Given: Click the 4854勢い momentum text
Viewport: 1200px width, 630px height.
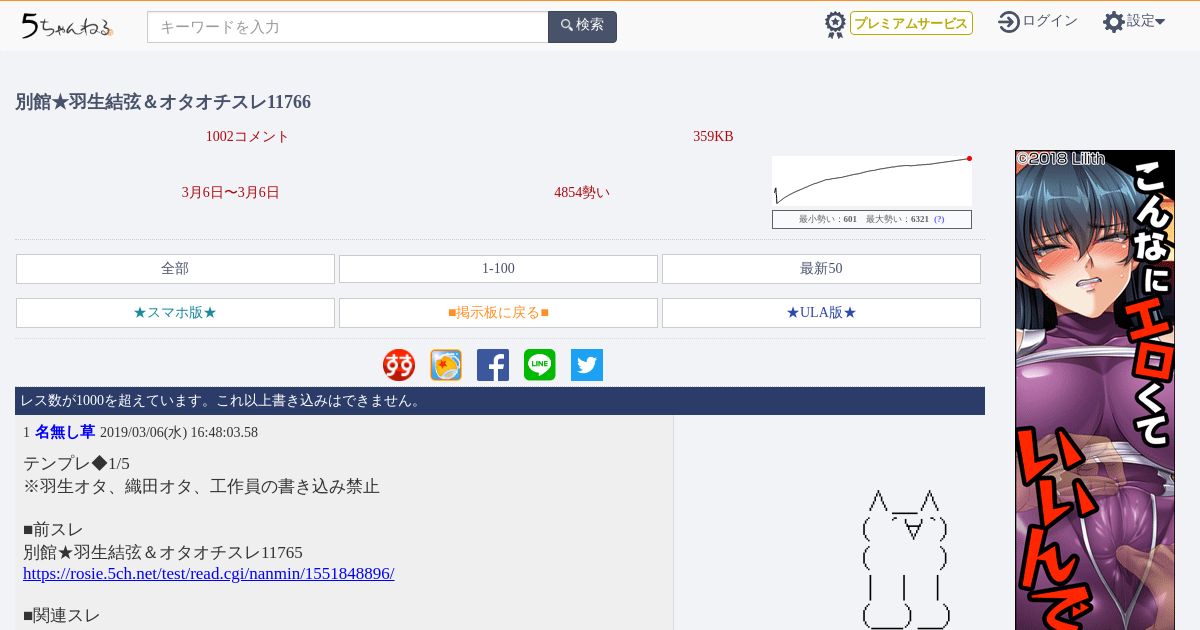Looking at the screenshot, I should 582,193.
